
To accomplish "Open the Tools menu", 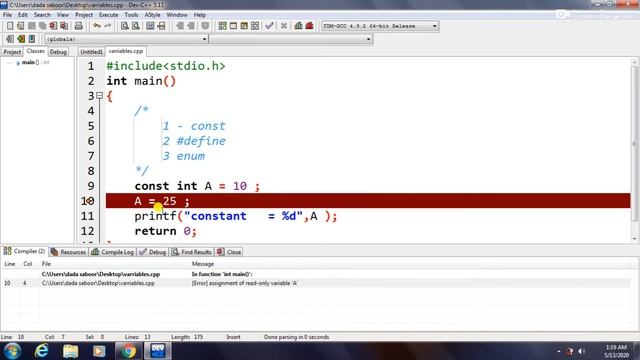I will coord(131,15).
